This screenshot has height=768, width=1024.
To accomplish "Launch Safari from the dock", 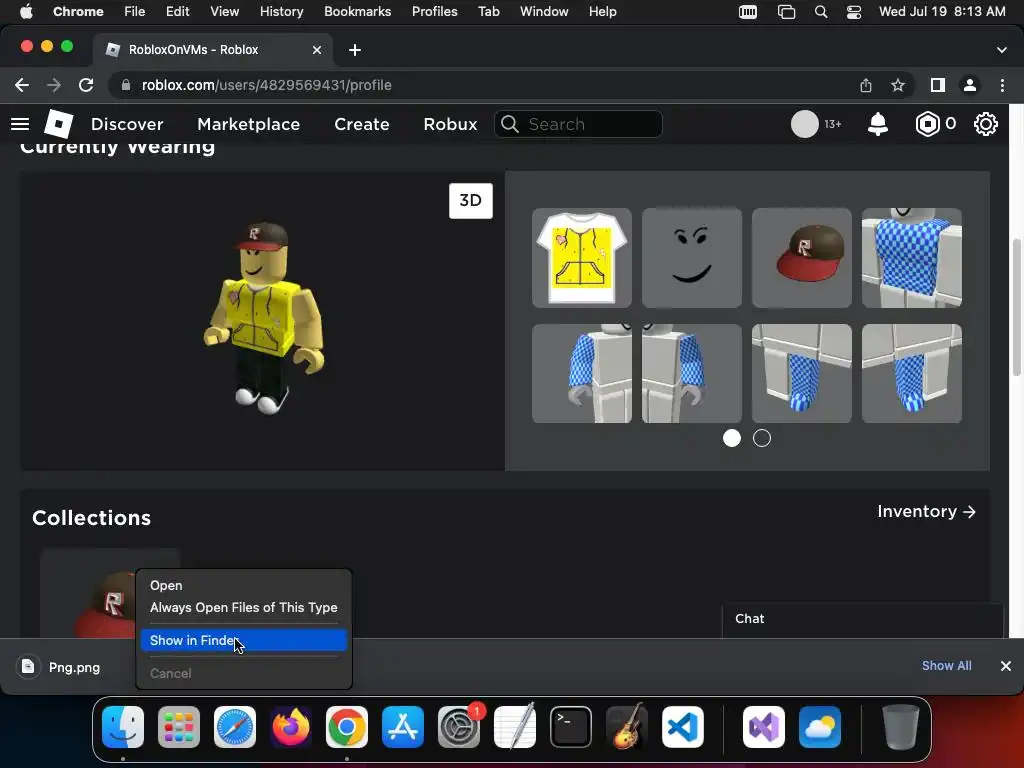I will coord(235,727).
